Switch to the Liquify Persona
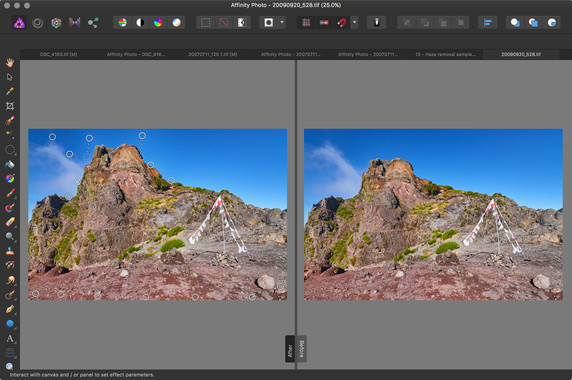The width and height of the screenshot is (572, 380). [x=38, y=23]
